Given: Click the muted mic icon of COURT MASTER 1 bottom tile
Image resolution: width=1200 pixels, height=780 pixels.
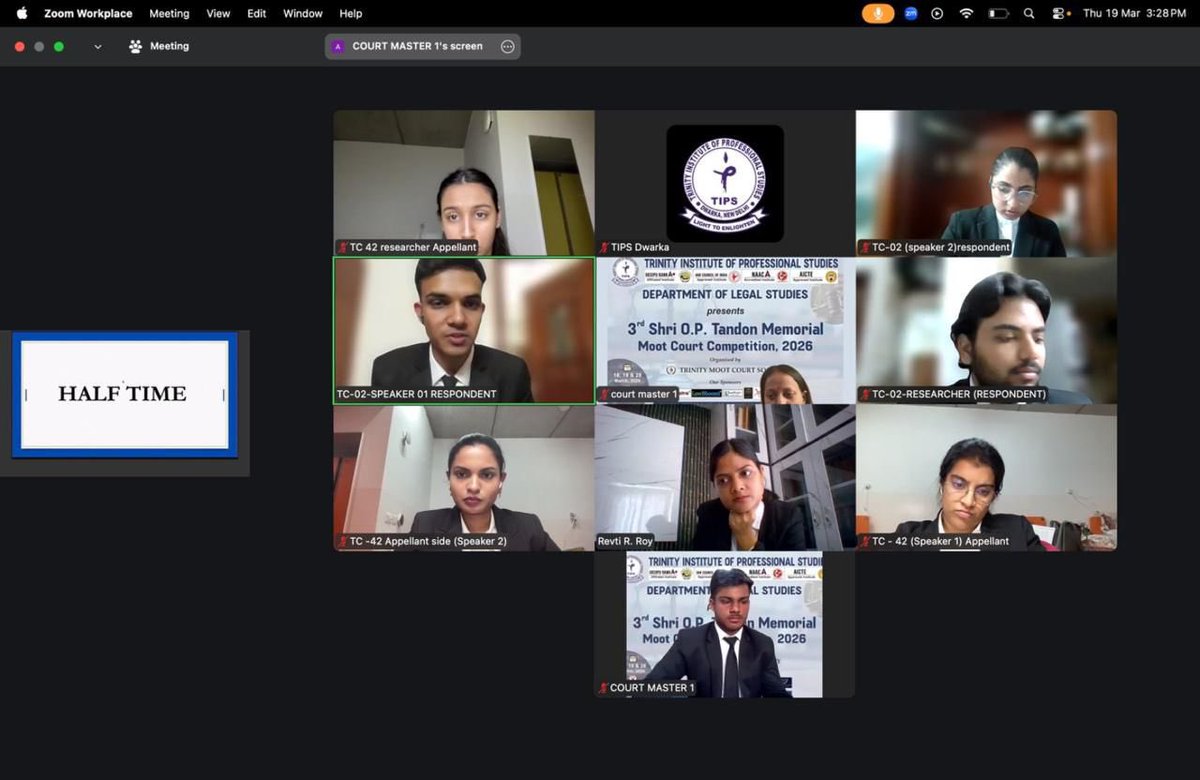Looking at the screenshot, I should 604,688.
